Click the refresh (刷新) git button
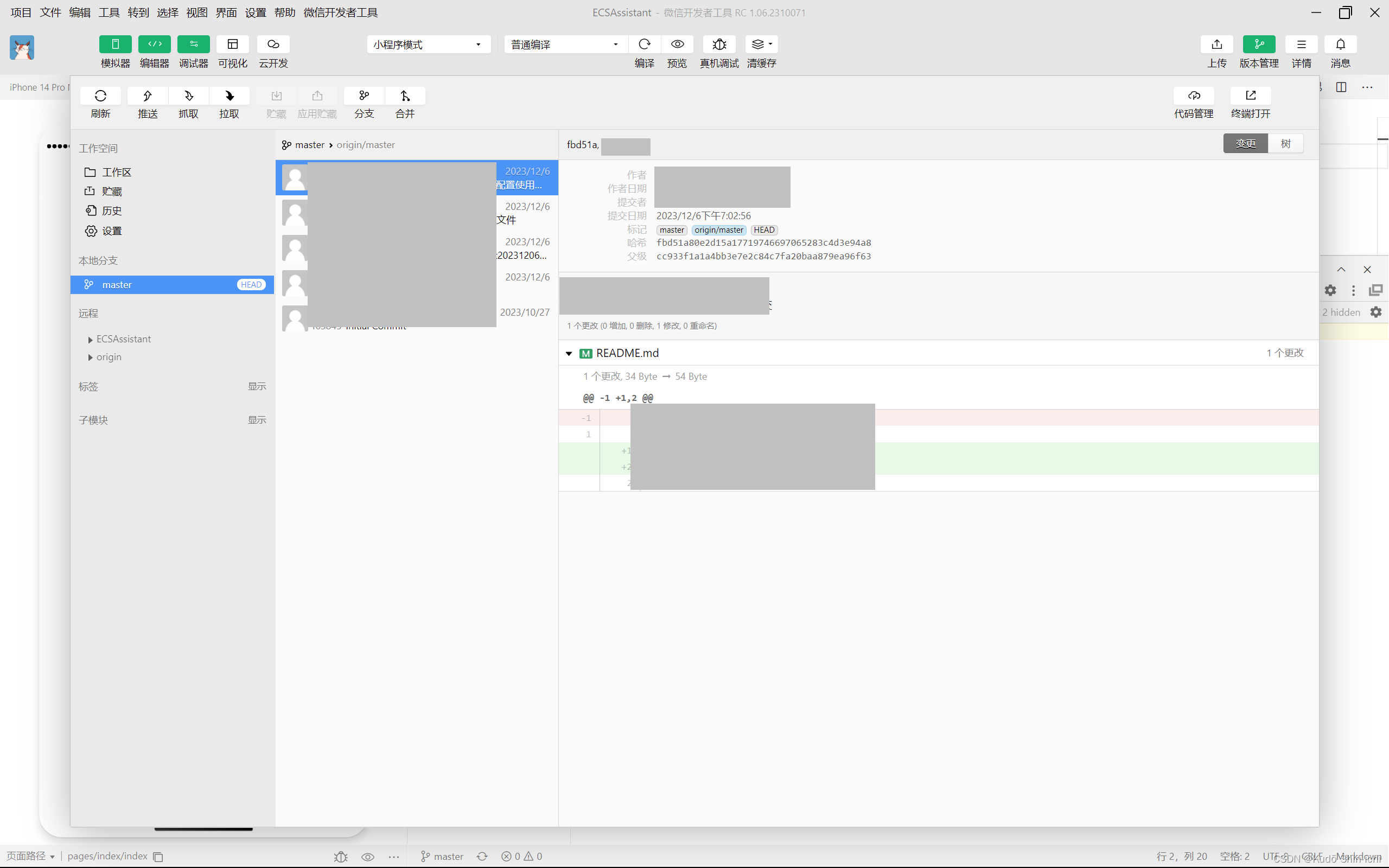 (100, 96)
